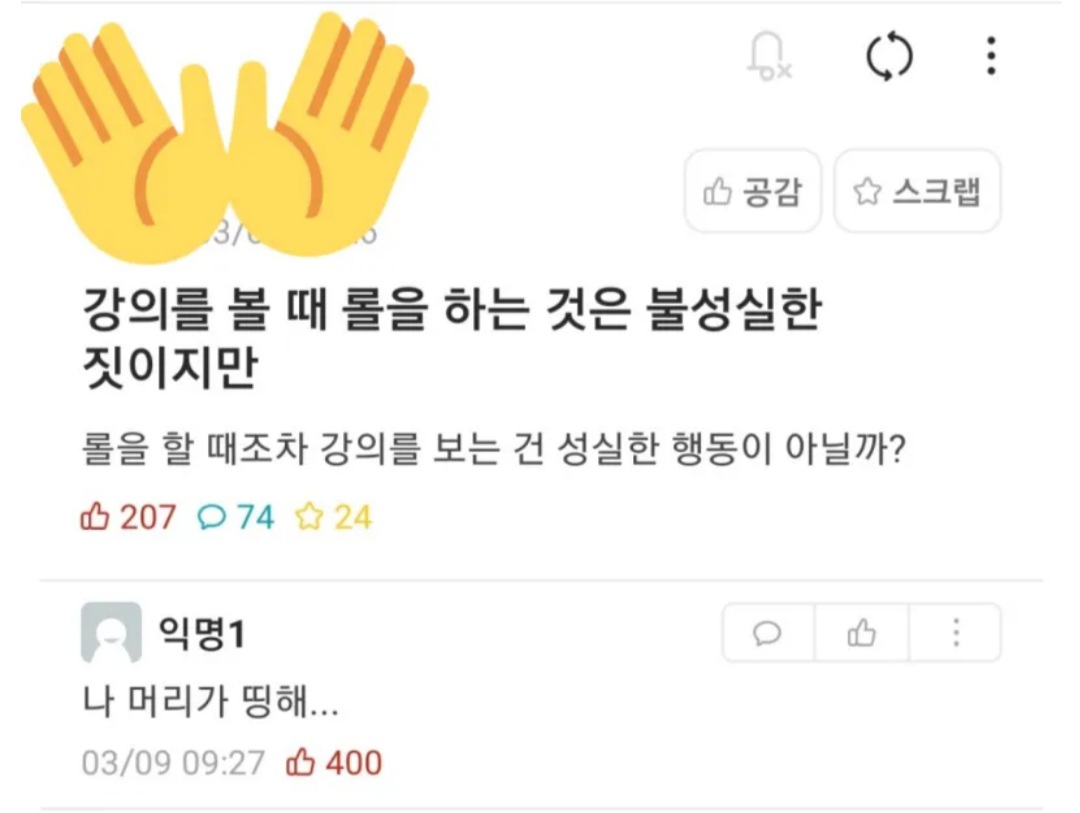Tap the comment count 74 bubble
This screenshot has height=813, width=1080.
(236, 517)
